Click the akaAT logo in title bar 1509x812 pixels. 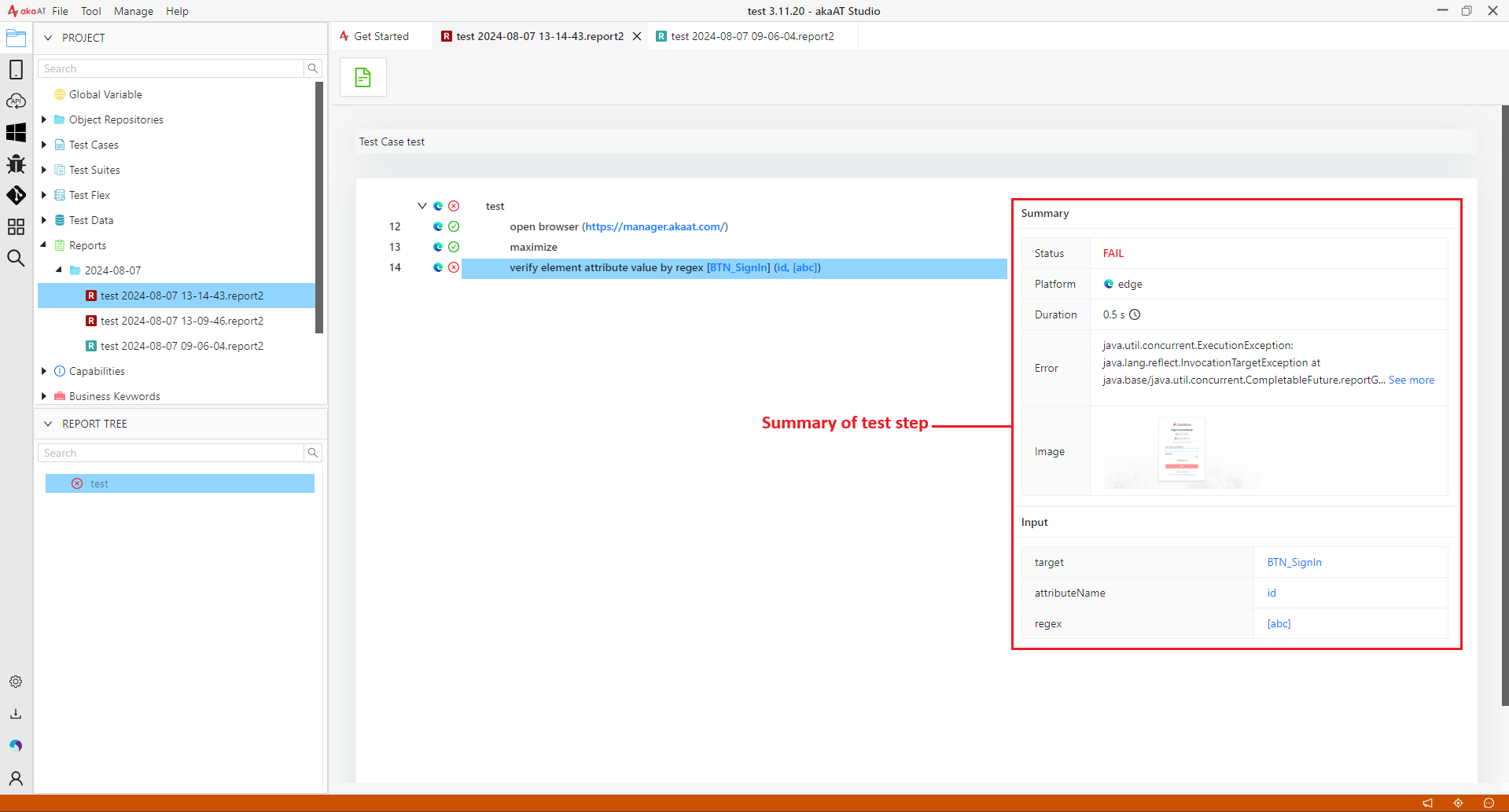click(26, 11)
